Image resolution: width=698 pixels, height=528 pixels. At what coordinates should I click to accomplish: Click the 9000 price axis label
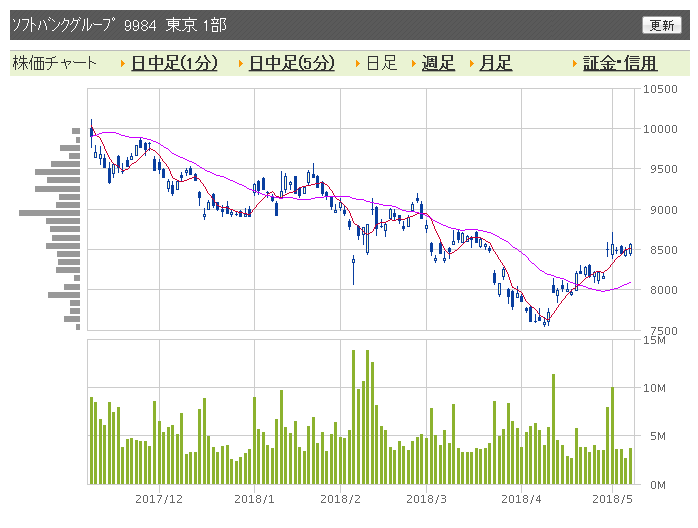(x=663, y=210)
